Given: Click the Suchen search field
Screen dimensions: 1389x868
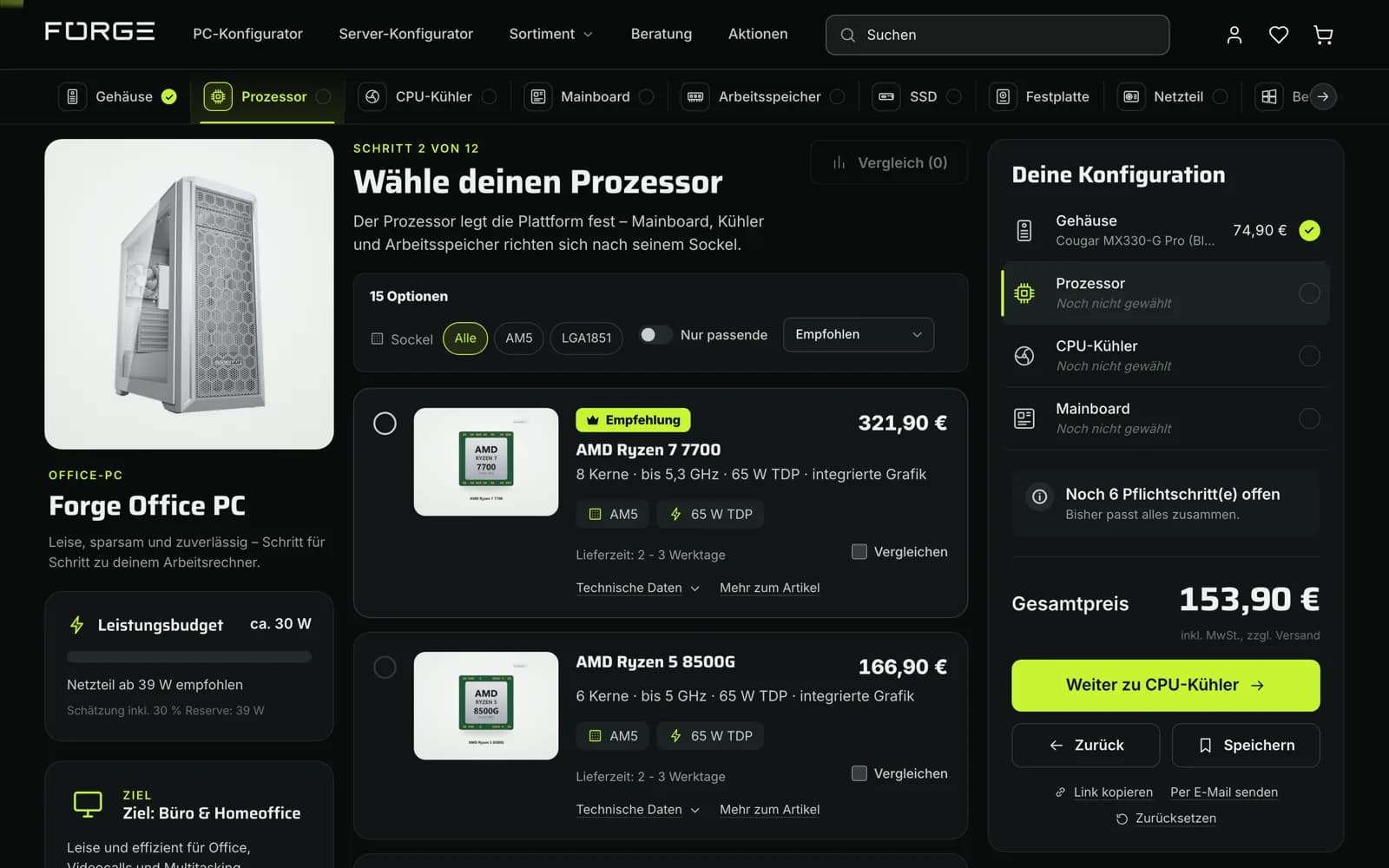Looking at the screenshot, I should coord(997,35).
